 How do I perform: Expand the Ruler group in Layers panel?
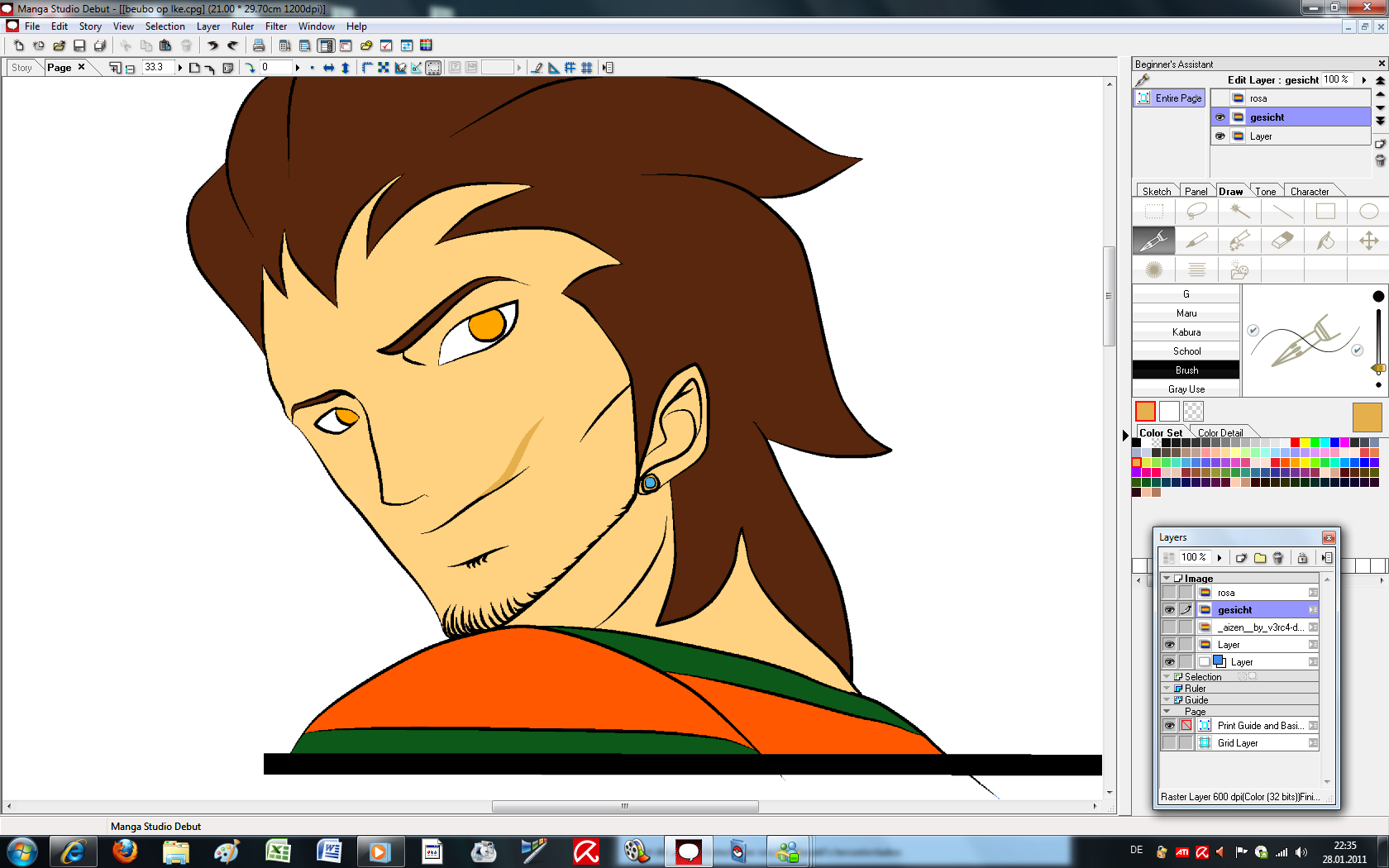click(x=1167, y=689)
